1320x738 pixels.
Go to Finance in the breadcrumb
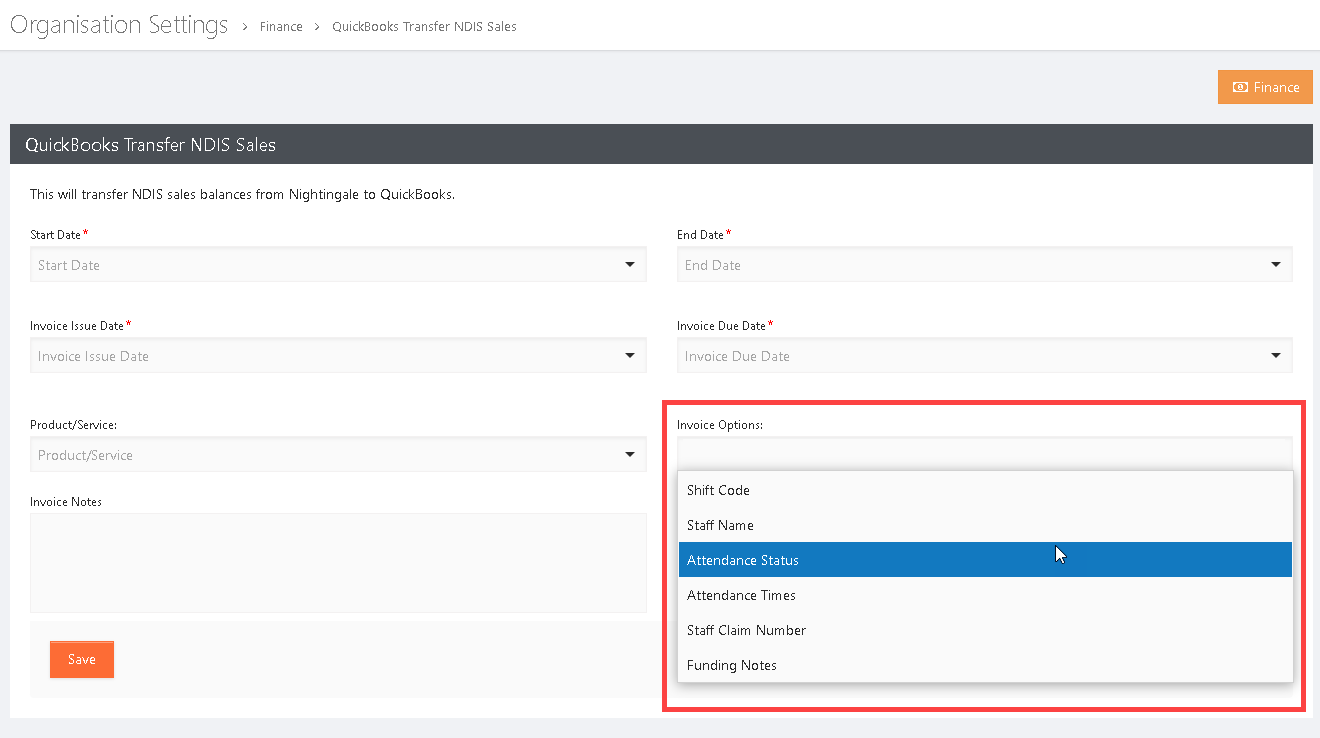pyautogui.click(x=281, y=27)
